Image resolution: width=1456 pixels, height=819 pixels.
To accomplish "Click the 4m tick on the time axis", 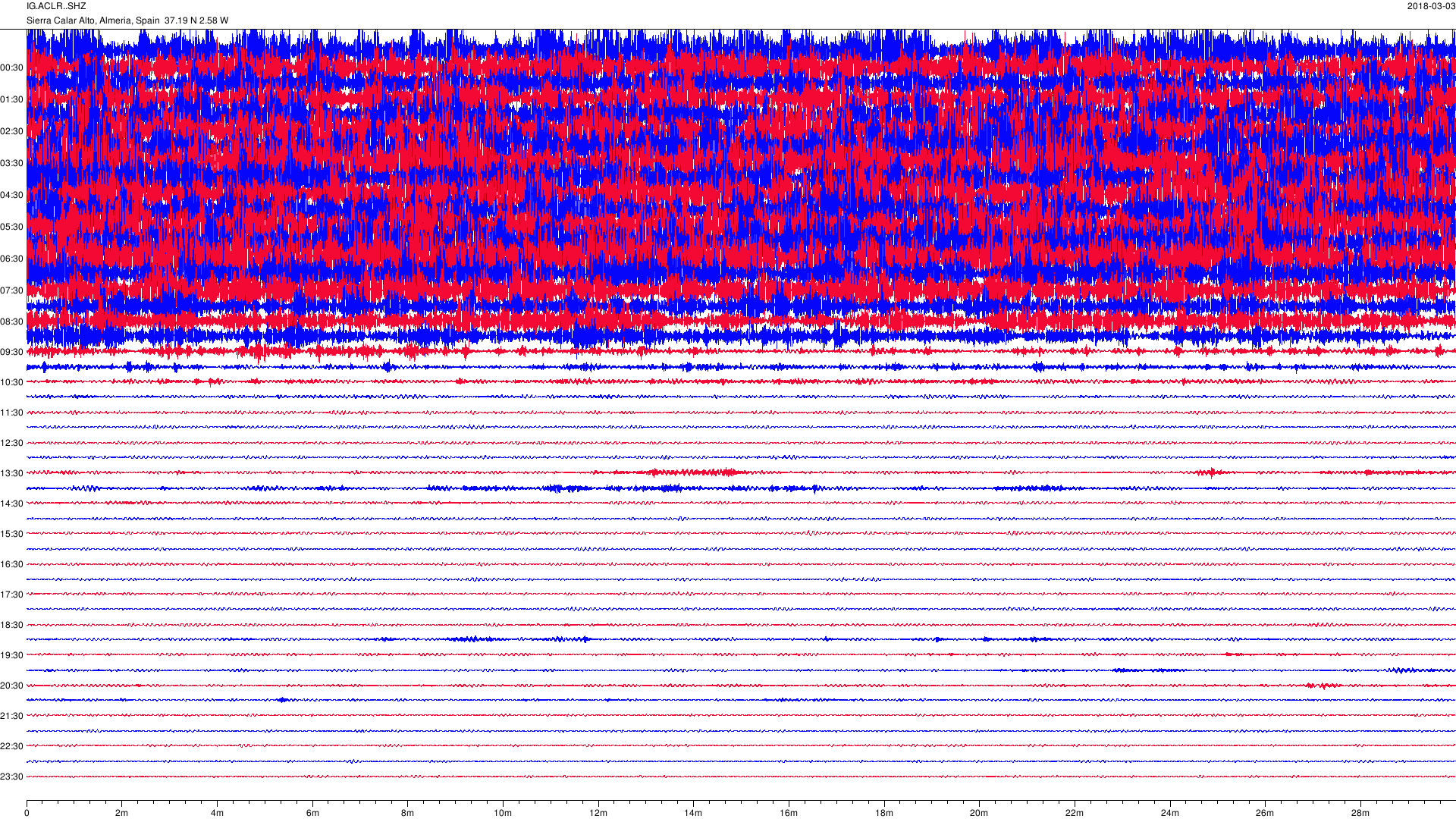I will point(217,814).
